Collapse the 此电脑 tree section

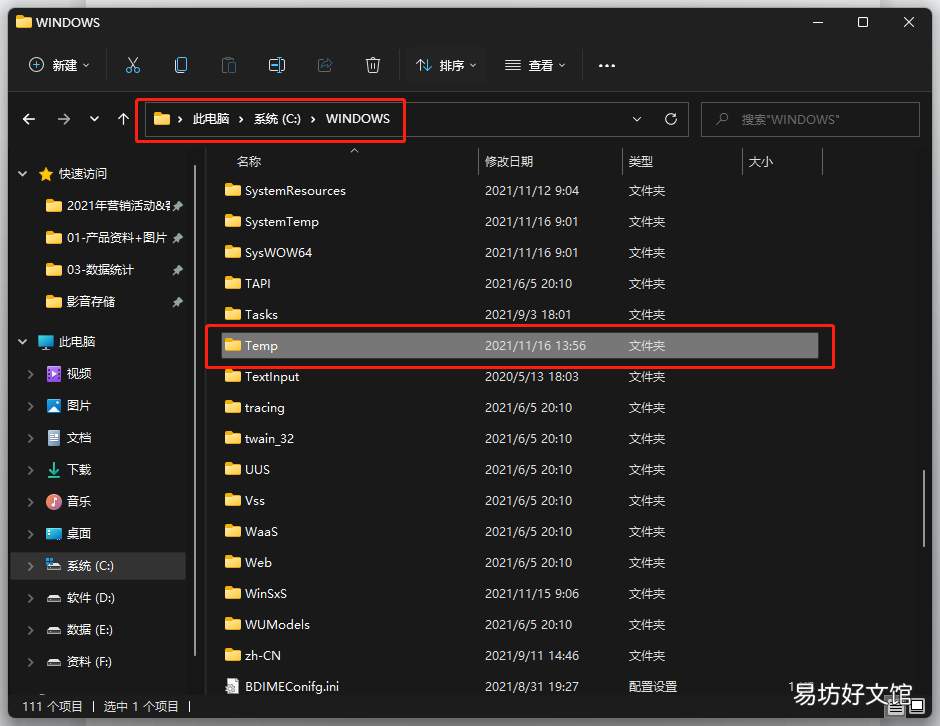coord(23,342)
